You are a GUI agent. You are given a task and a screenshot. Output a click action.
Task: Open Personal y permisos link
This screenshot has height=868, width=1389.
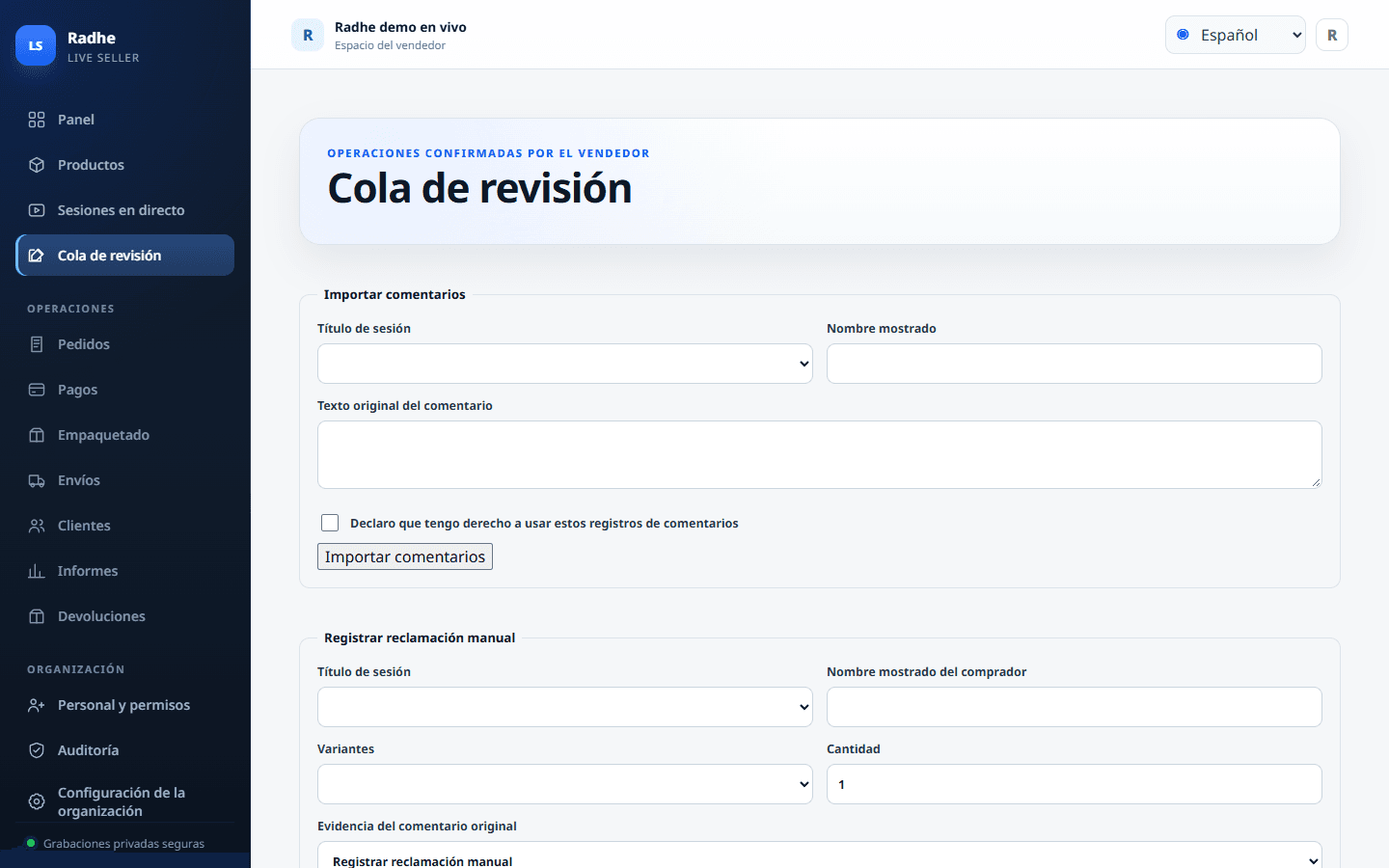coord(125,705)
